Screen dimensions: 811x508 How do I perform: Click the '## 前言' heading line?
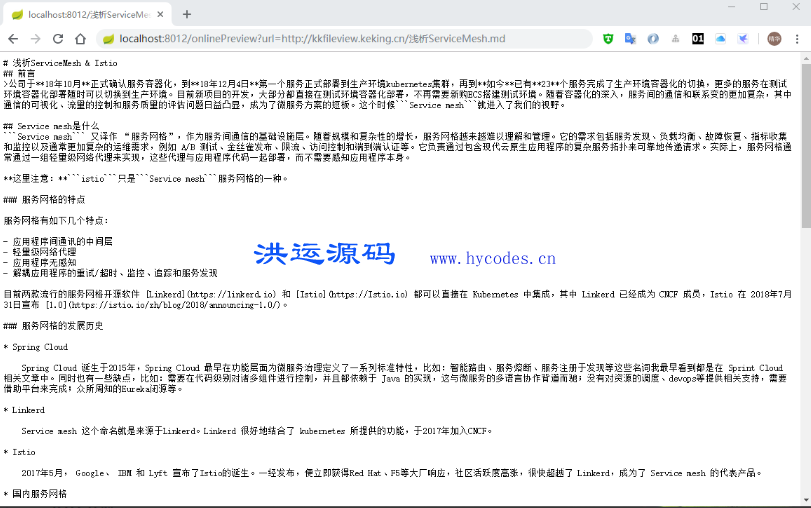[x=19, y=73]
